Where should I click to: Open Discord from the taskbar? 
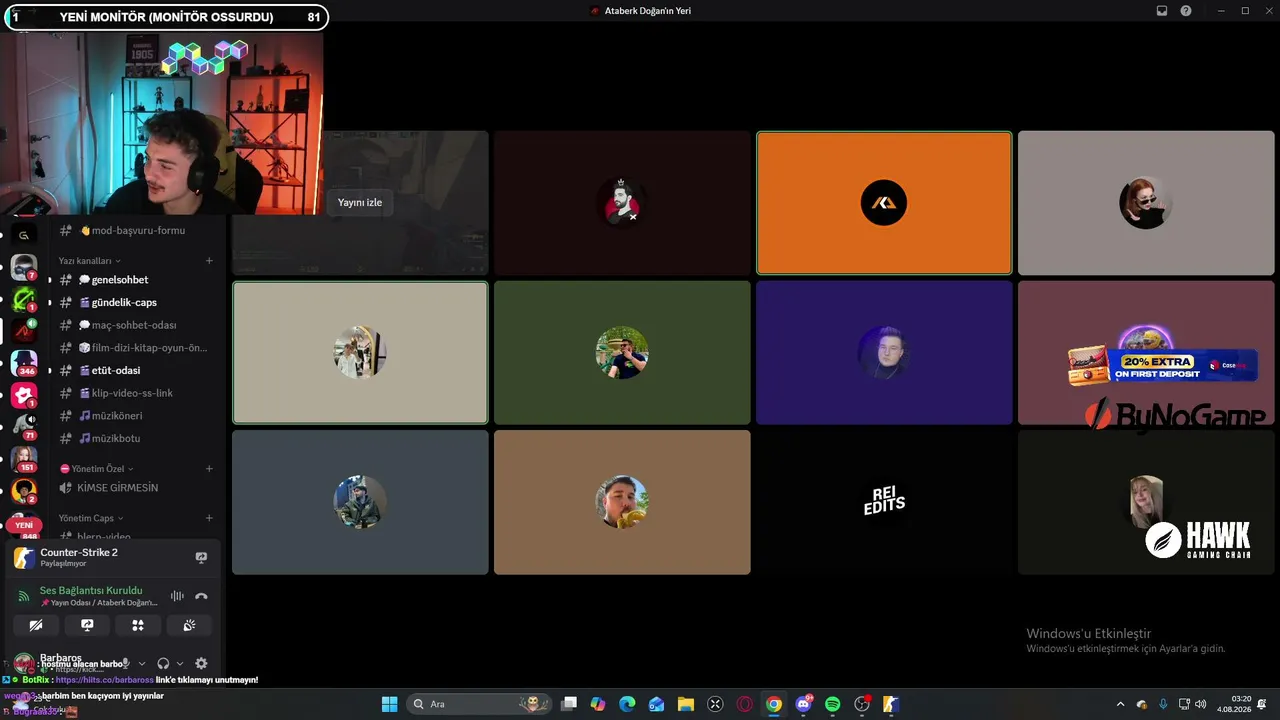pos(803,704)
